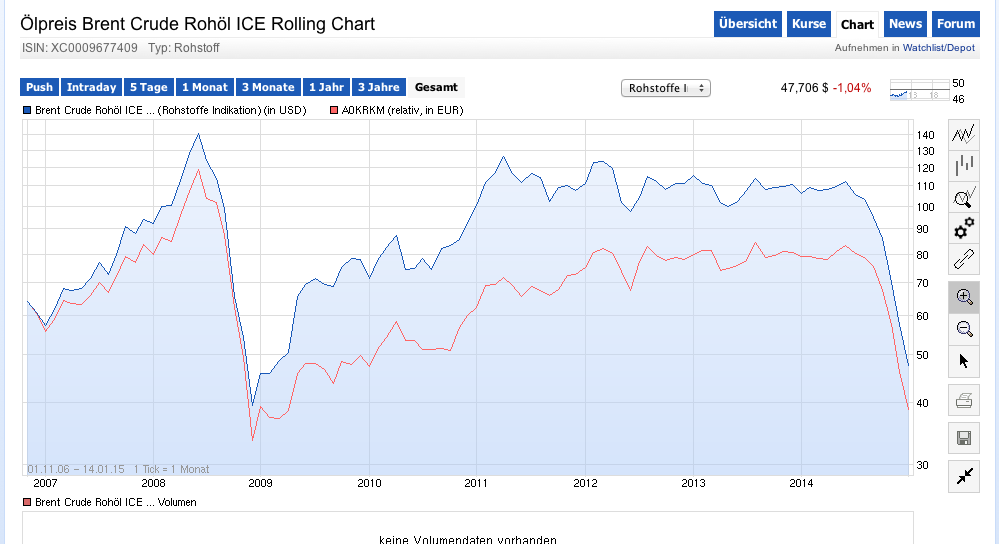Open chart settings gears icon
Image resolution: width=999 pixels, height=544 pixels.
click(x=964, y=228)
